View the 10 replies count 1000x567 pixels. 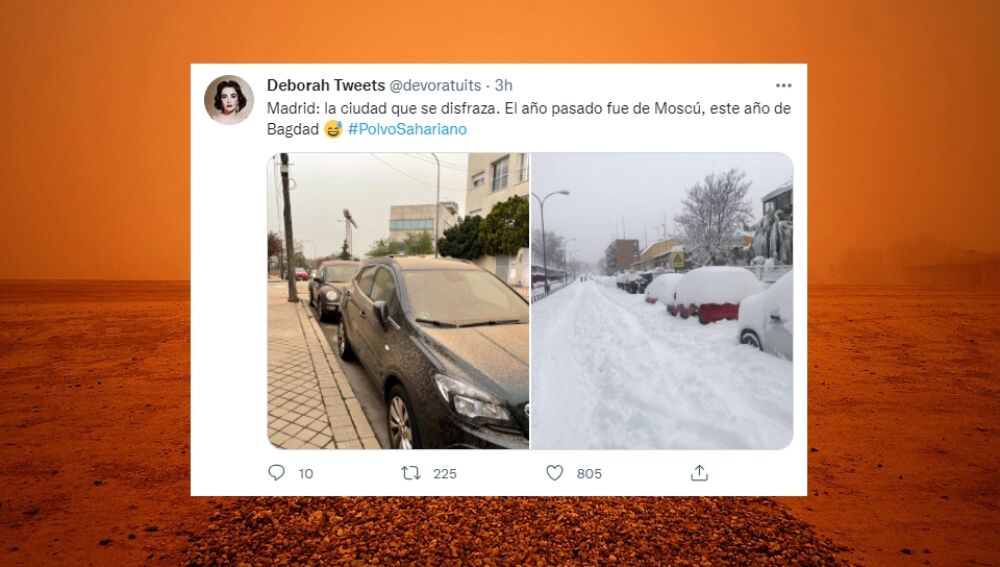tap(306, 474)
